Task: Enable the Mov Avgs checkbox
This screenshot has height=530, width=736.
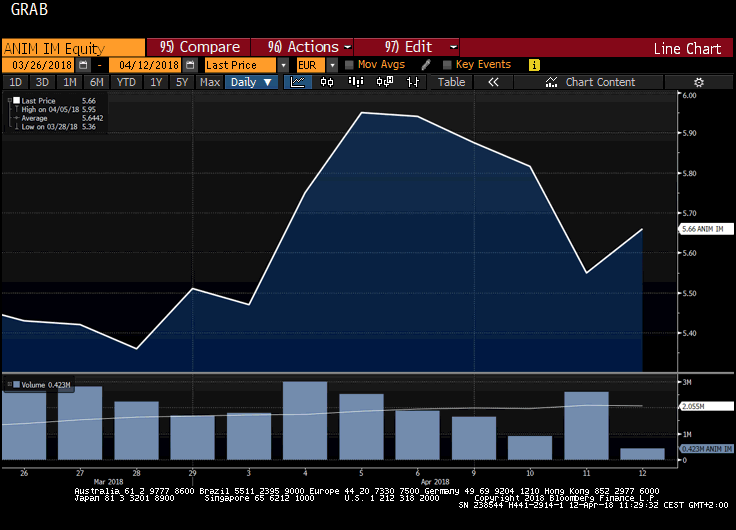Action: (x=349, y=65)
